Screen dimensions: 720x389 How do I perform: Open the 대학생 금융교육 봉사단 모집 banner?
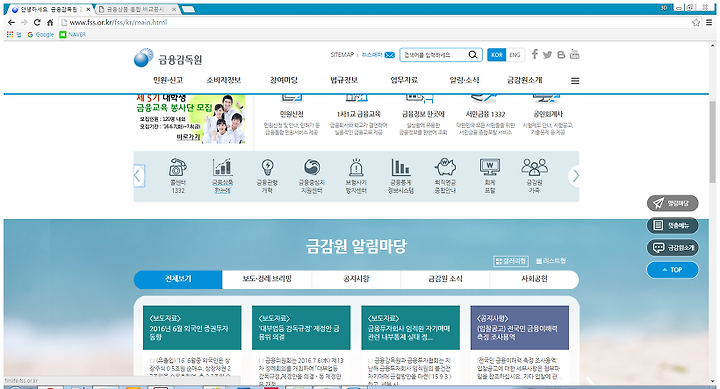click(x=190, y=119)
